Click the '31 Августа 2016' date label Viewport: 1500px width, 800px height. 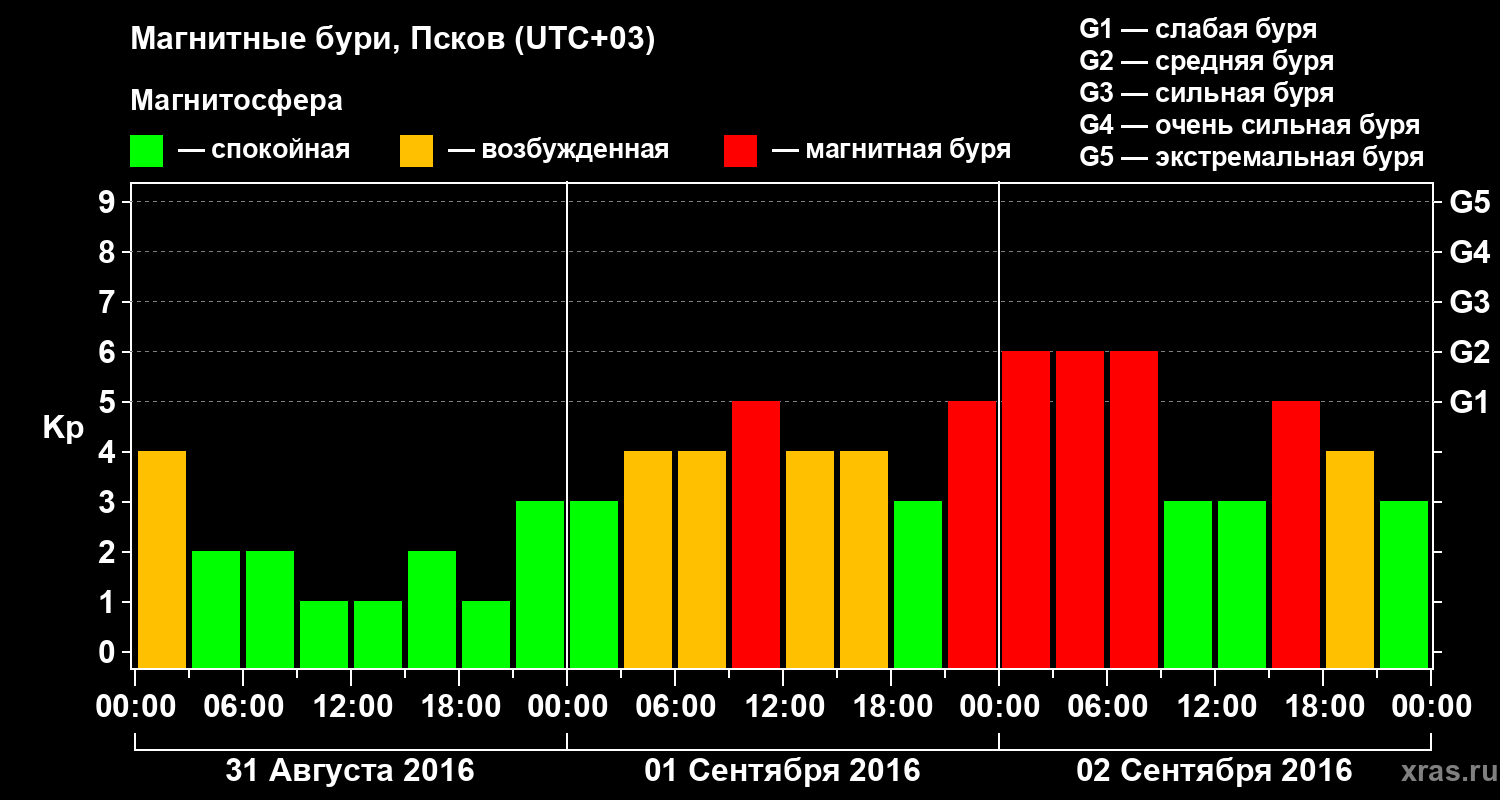coord(350,771)
